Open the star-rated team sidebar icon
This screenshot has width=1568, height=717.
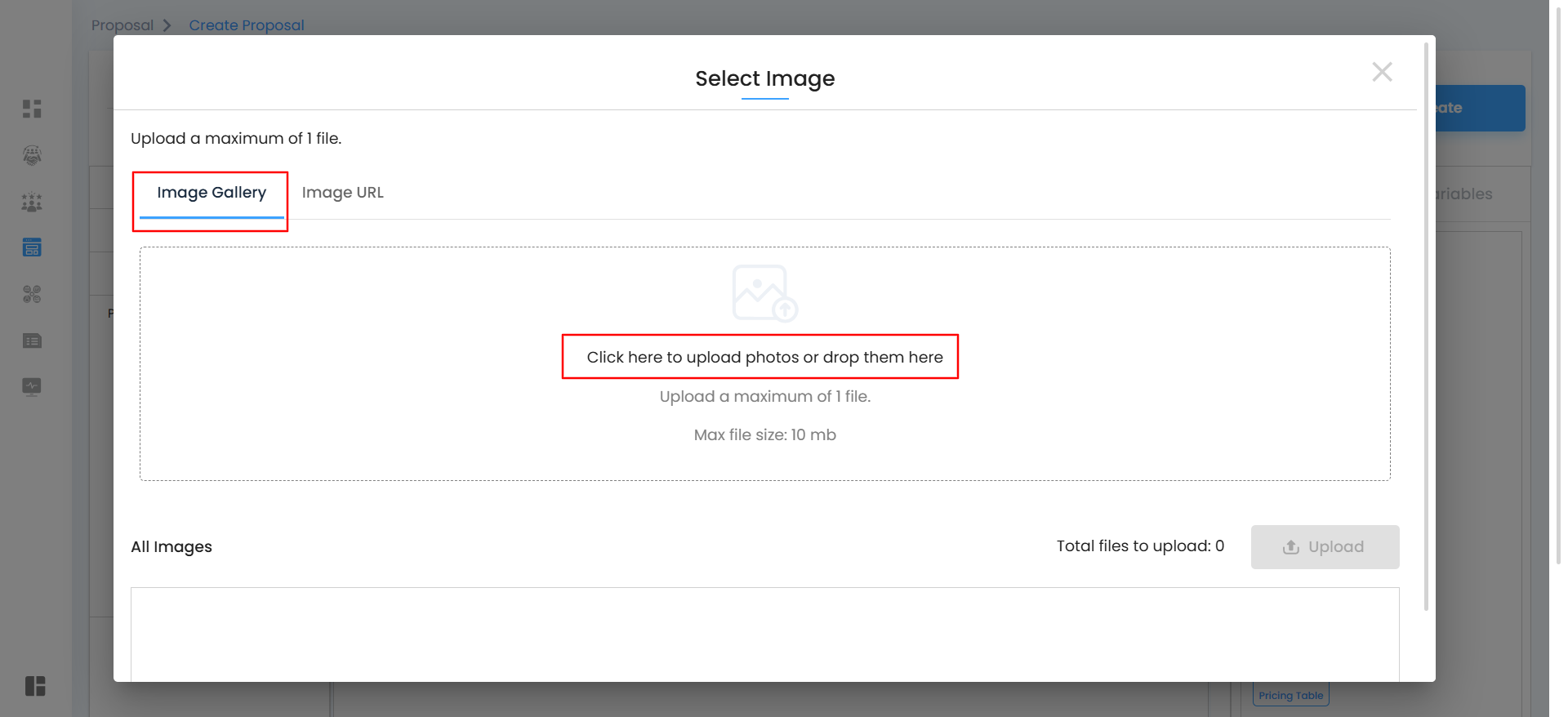(32, 202)
